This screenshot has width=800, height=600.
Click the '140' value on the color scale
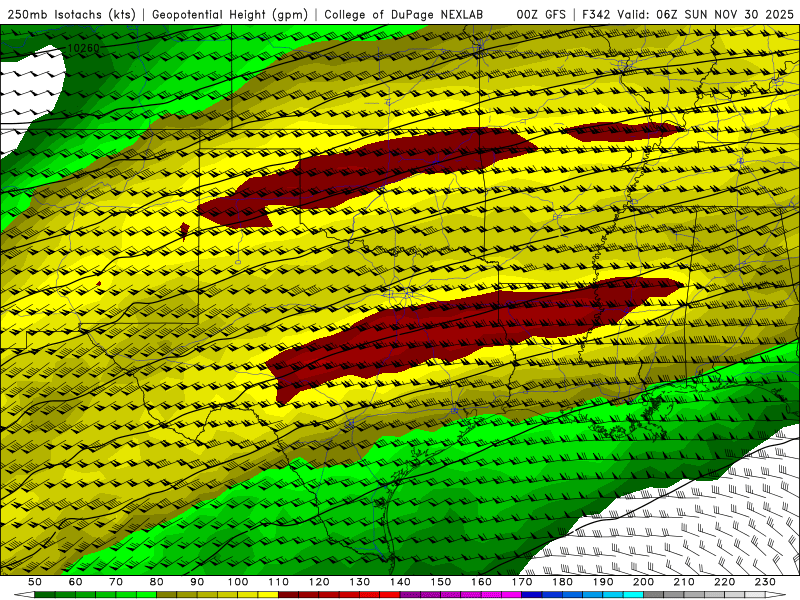[x=400, y=582]
